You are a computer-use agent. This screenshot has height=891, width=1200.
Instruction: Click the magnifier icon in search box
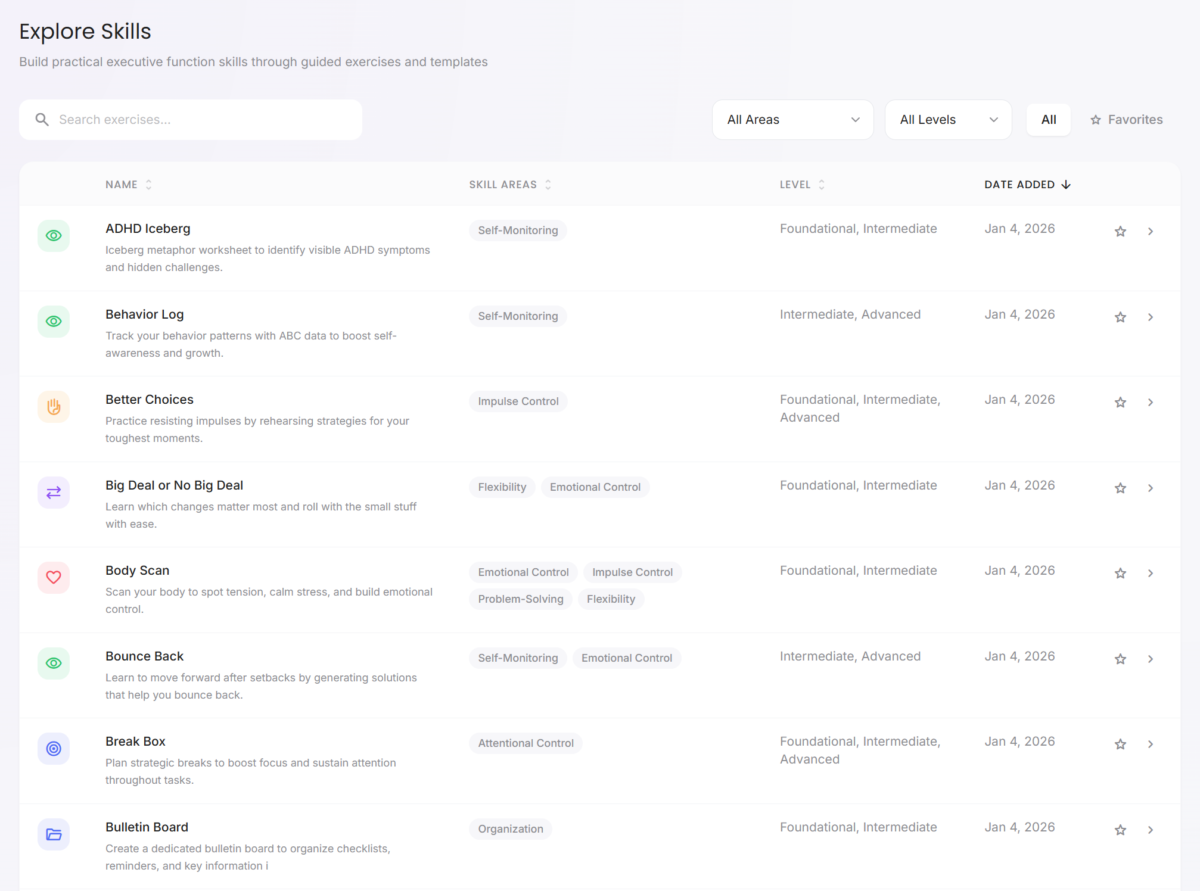tap(42, 120)
